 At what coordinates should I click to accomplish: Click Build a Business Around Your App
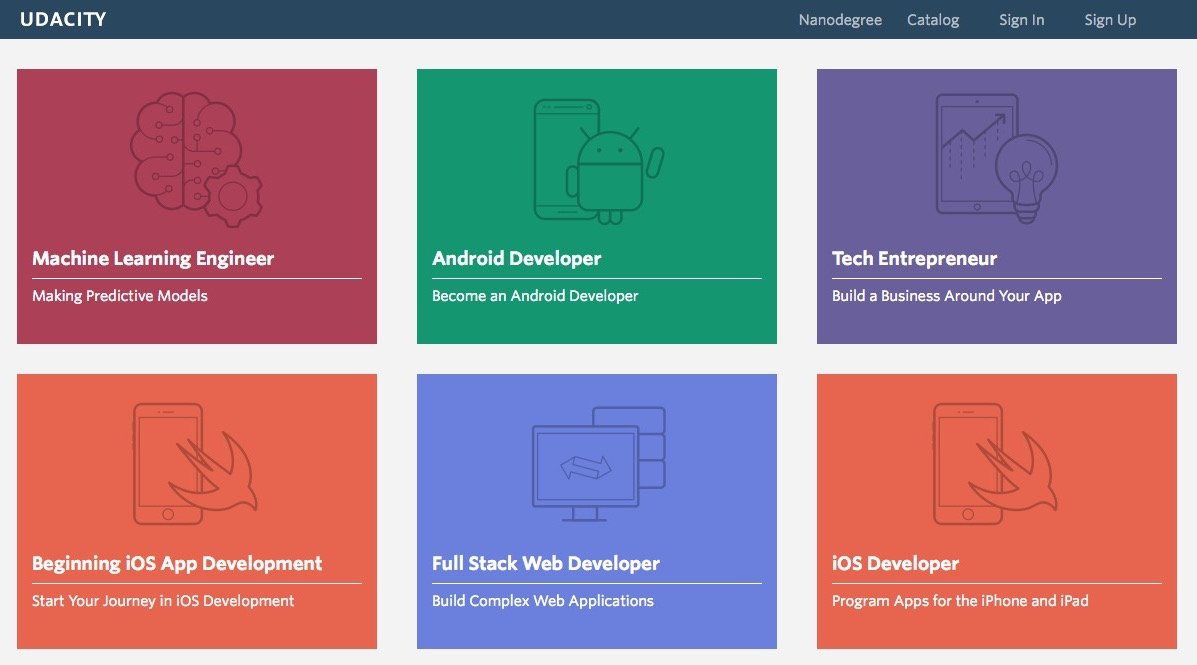point(946,296)
